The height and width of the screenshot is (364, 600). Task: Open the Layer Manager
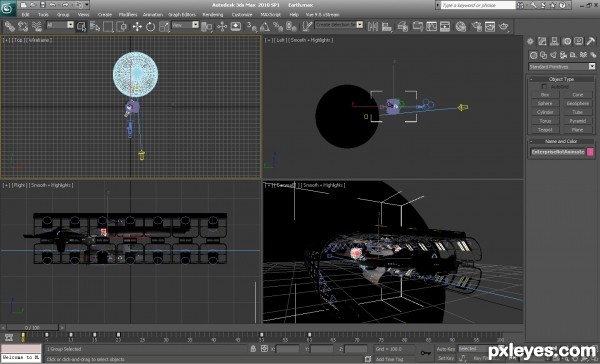pyautogui.click(x=403, y=26)
